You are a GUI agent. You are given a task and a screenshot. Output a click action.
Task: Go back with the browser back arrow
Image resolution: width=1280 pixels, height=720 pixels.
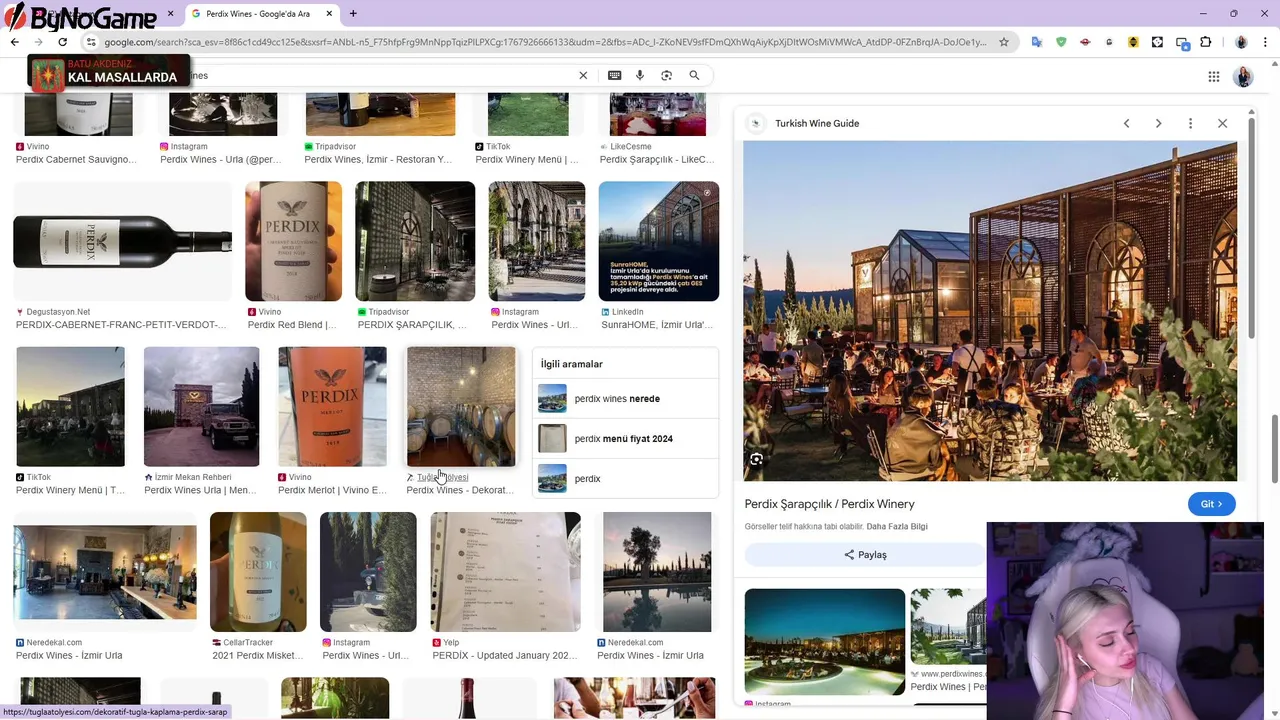[x=14, y=42]
